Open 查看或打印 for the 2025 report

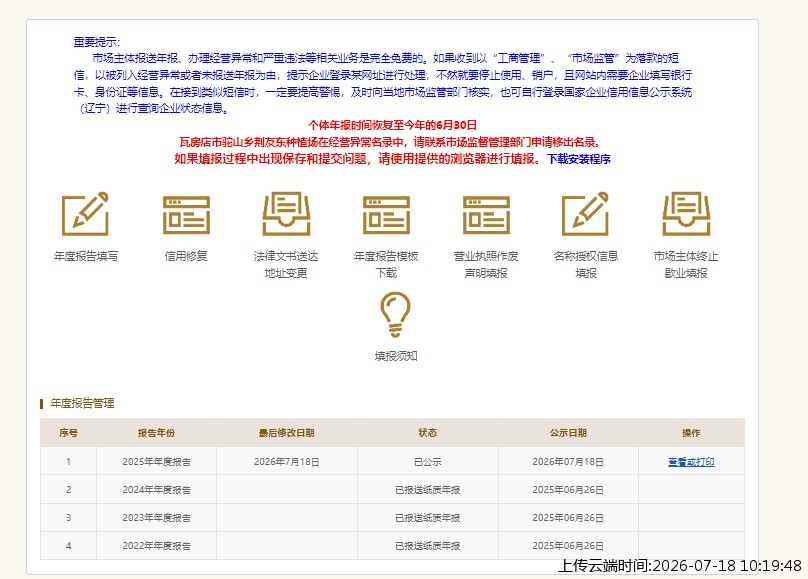(691, 462)
